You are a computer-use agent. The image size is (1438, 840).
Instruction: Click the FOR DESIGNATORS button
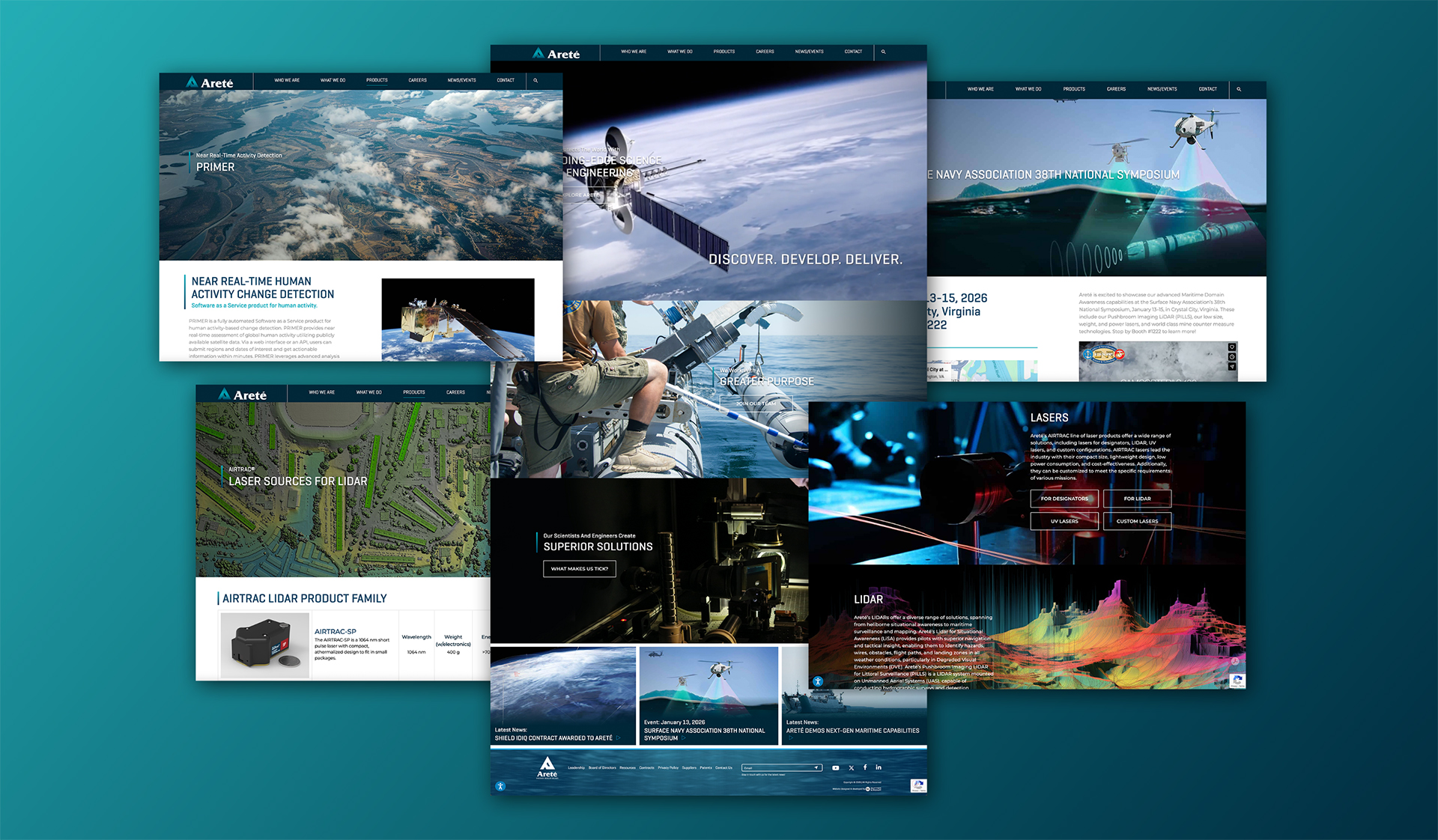point(1064,499)
